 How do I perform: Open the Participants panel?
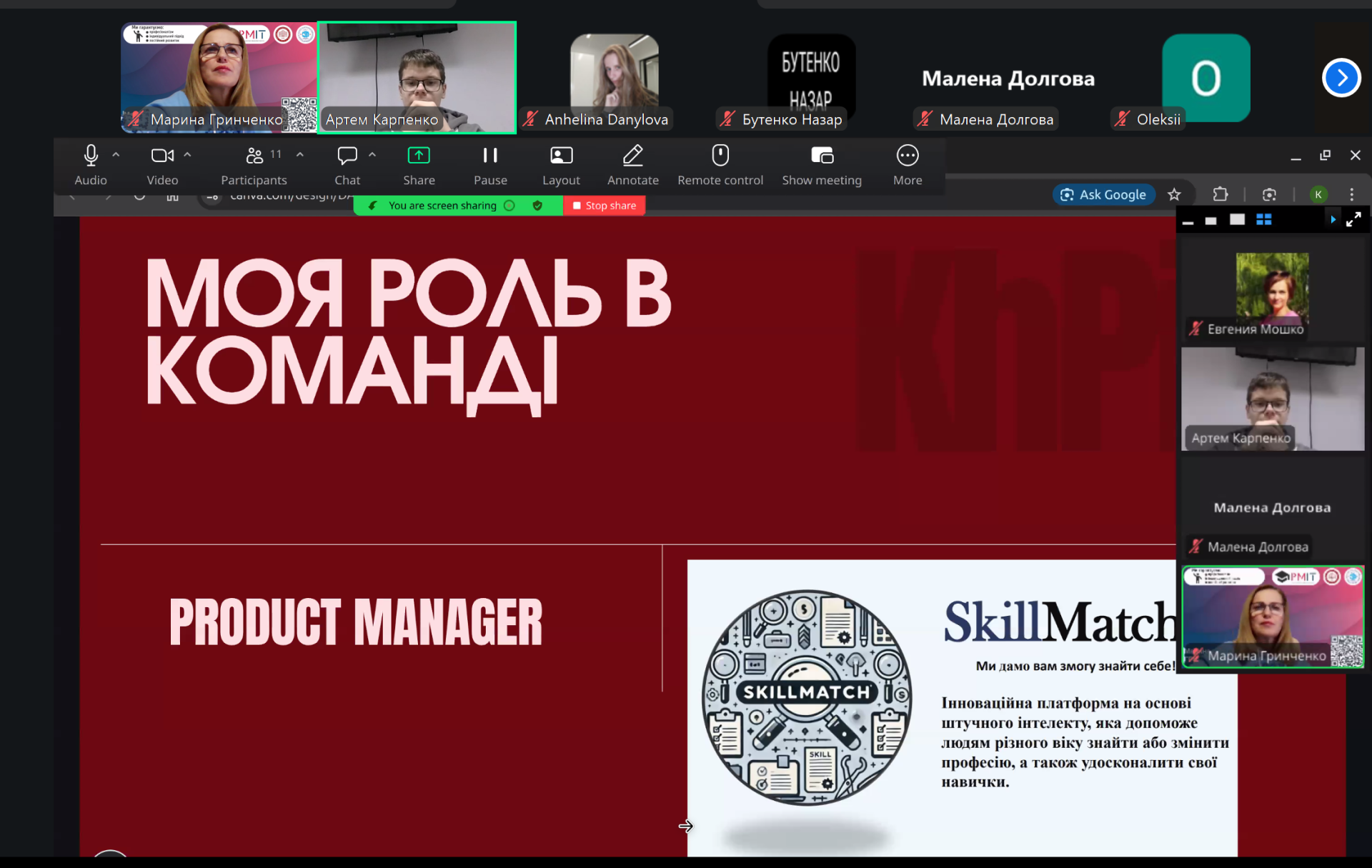254,156
